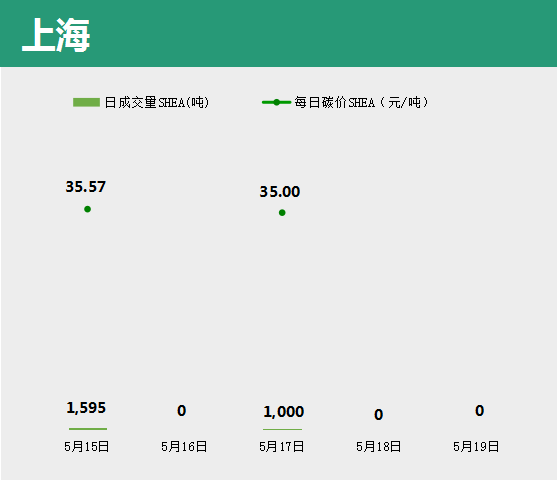The image size is (558, 480).
Task: Click the 35.57 price label
Action: [x=86, y=187]
